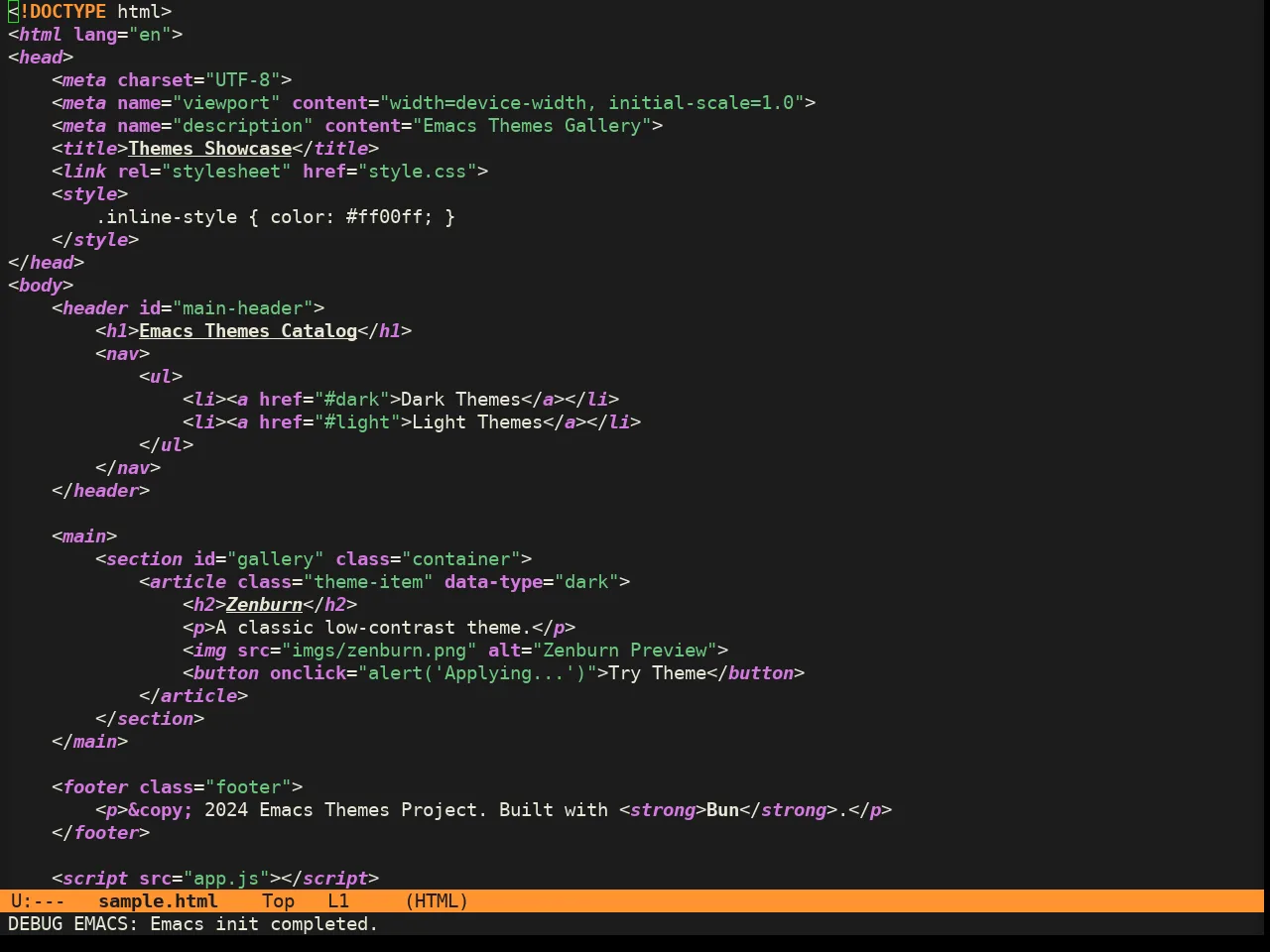
Task: Click the bold word "Bun"
Action: click(x=723, y=810)
